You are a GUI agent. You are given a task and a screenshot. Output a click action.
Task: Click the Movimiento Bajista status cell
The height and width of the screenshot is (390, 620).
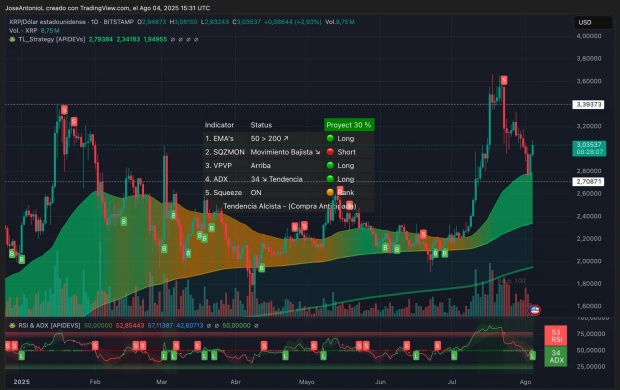click(285, 152)
